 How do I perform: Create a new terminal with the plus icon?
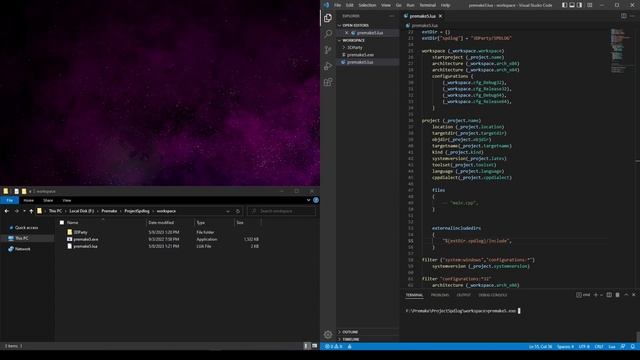pyautogui.click(x=596, y=295)
